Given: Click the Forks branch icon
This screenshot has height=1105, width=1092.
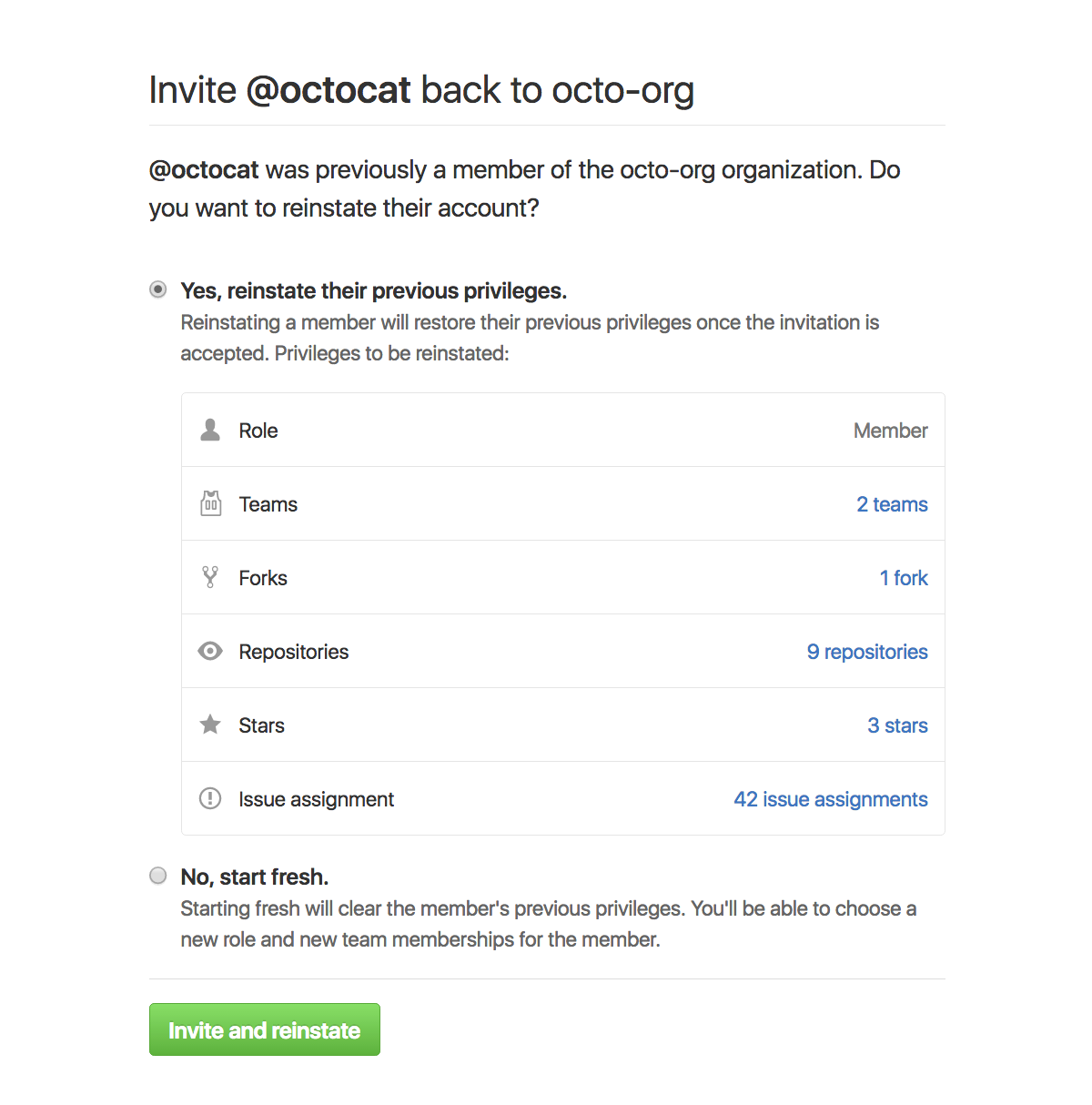Looking at the screenshot, I should [x=210, y=577].
